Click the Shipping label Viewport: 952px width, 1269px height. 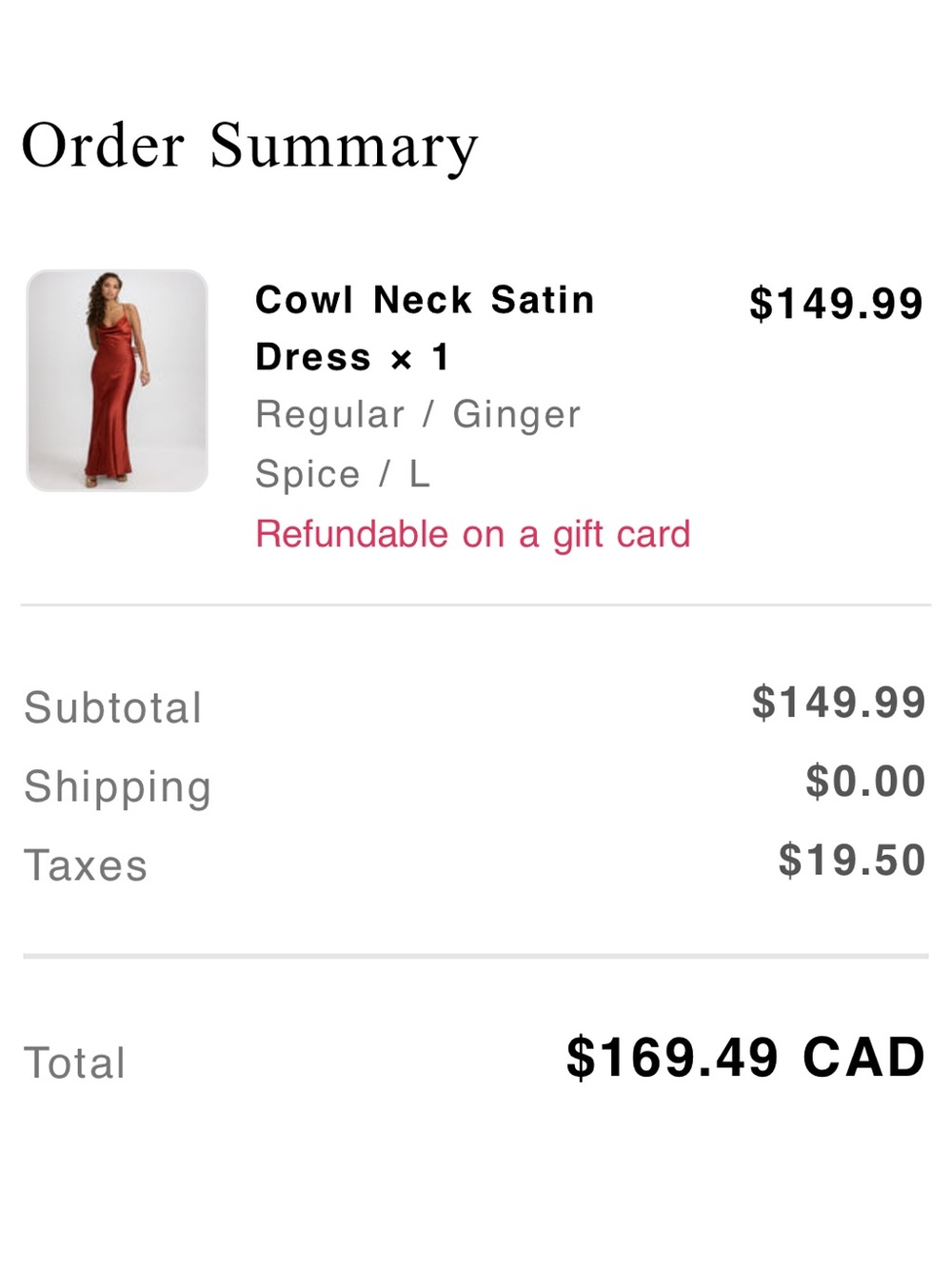(118, 787)
